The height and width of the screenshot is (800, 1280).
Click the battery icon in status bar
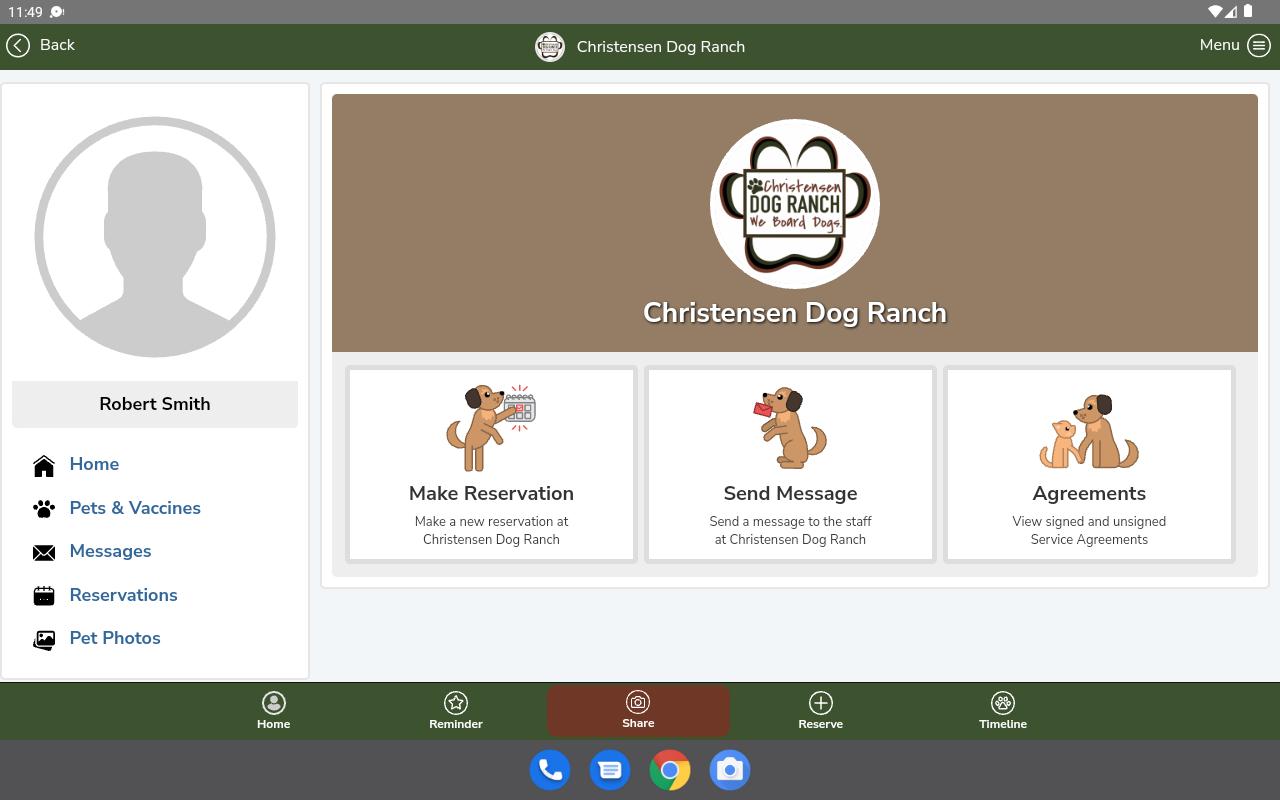pos(1248,12)
